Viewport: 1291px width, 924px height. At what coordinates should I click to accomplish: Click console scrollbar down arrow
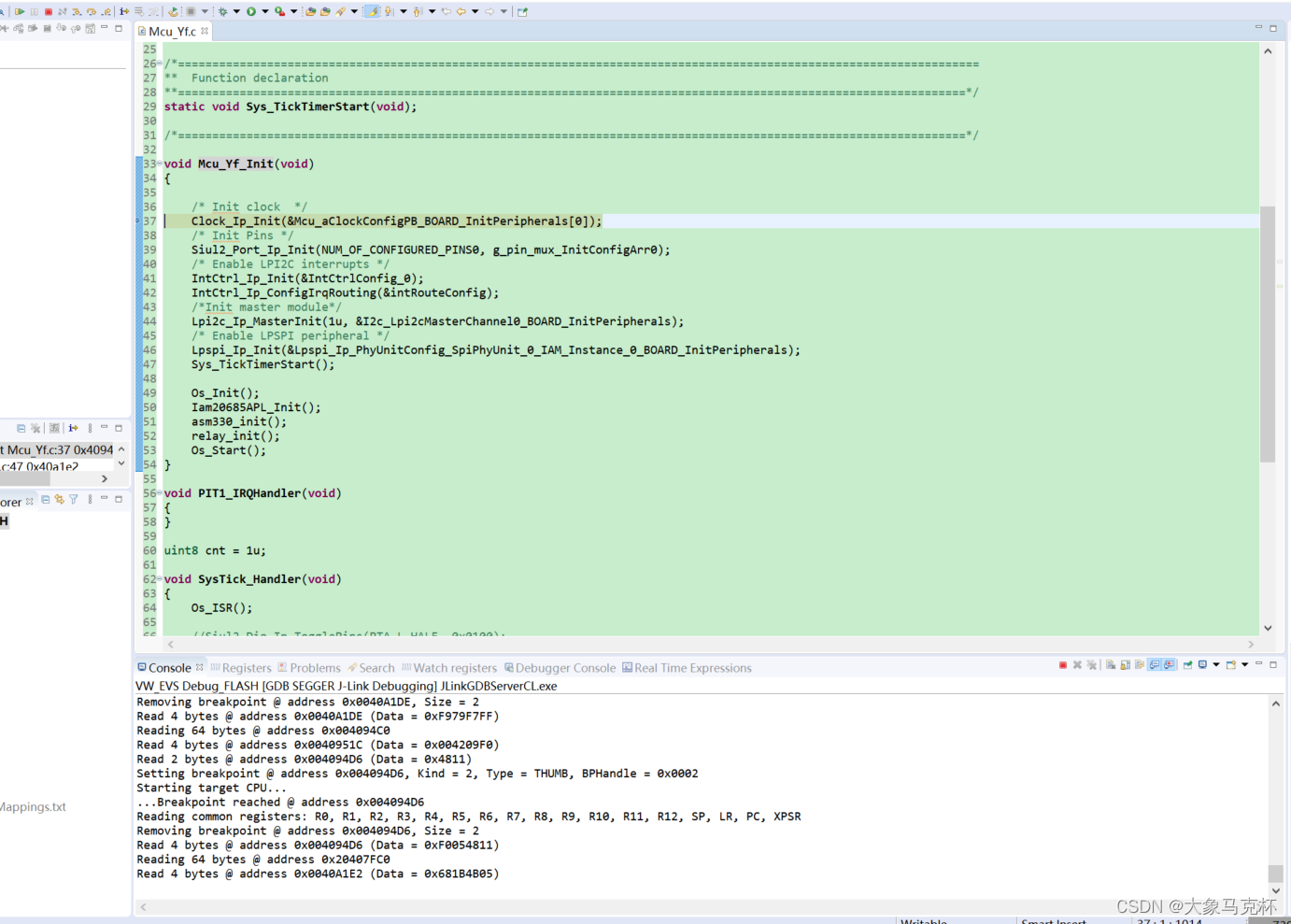coord(1275,891)
